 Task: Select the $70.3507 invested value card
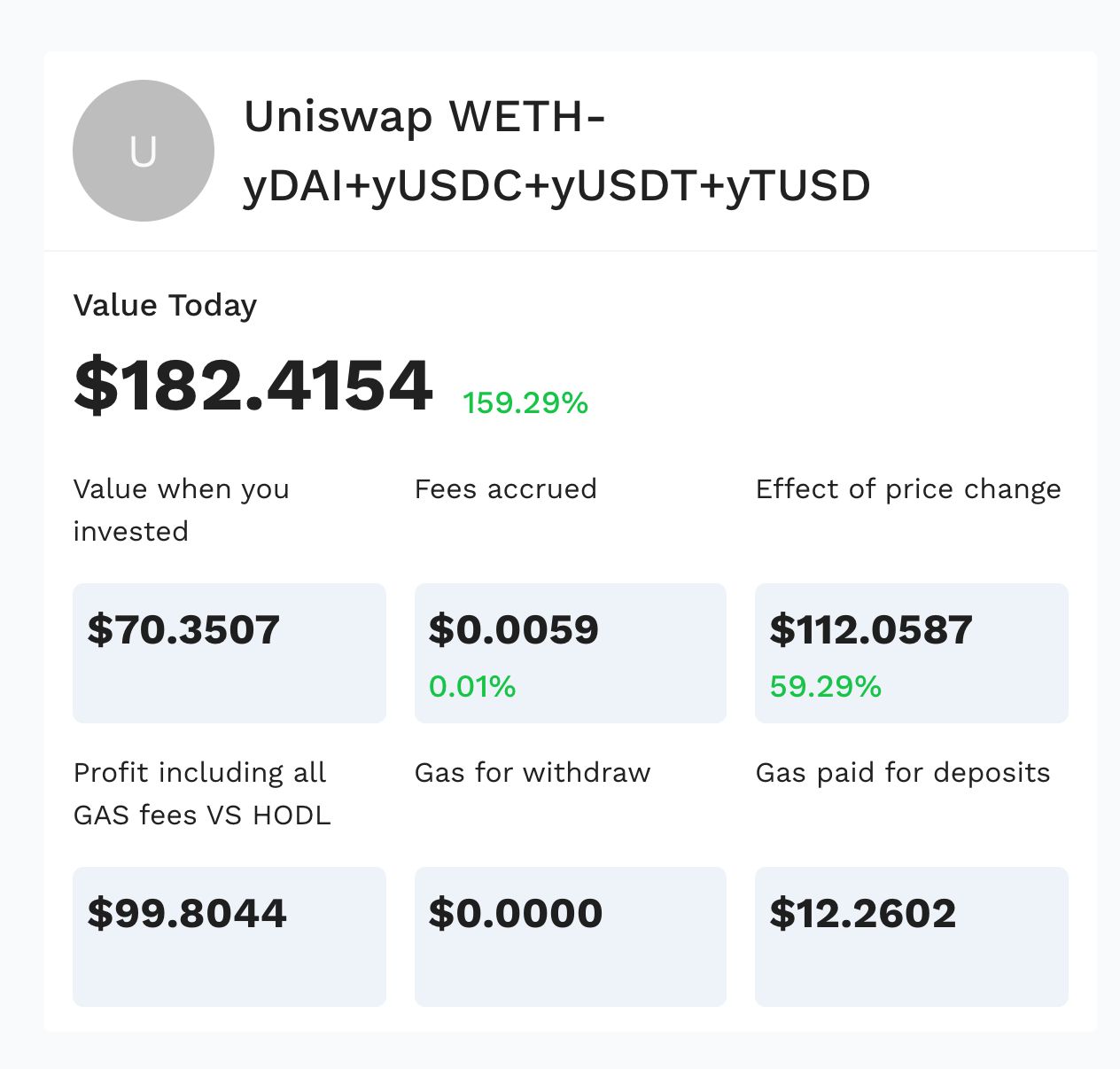(x=229, y=652)
